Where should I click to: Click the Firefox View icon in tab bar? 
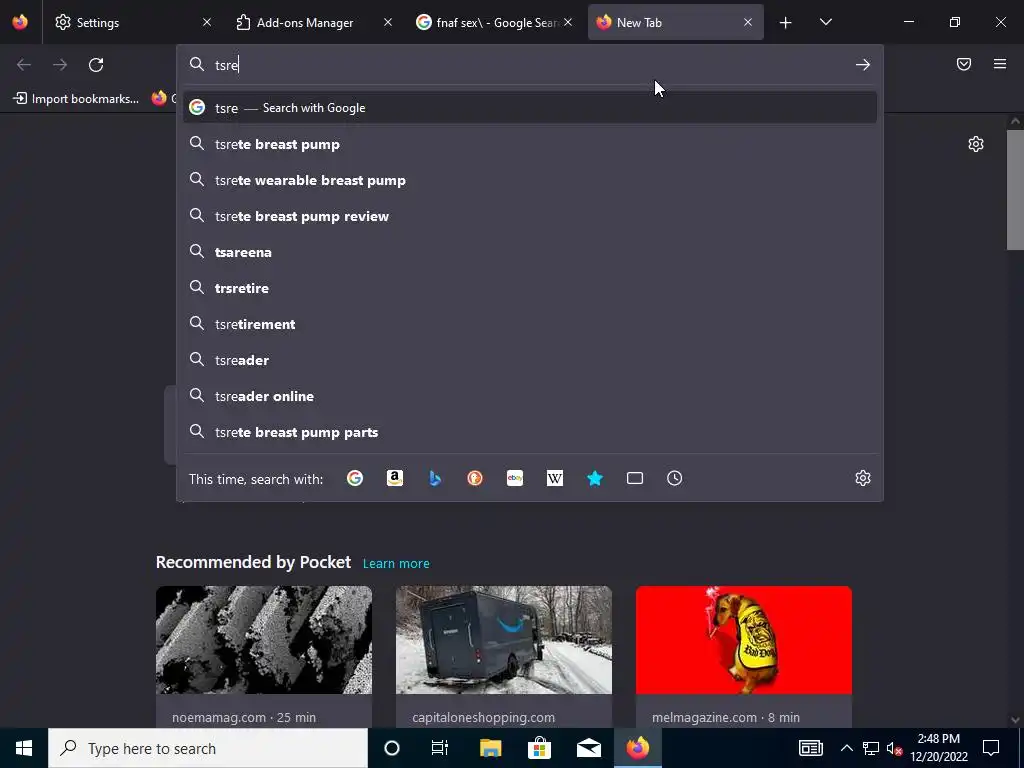[x=20, y=22]
